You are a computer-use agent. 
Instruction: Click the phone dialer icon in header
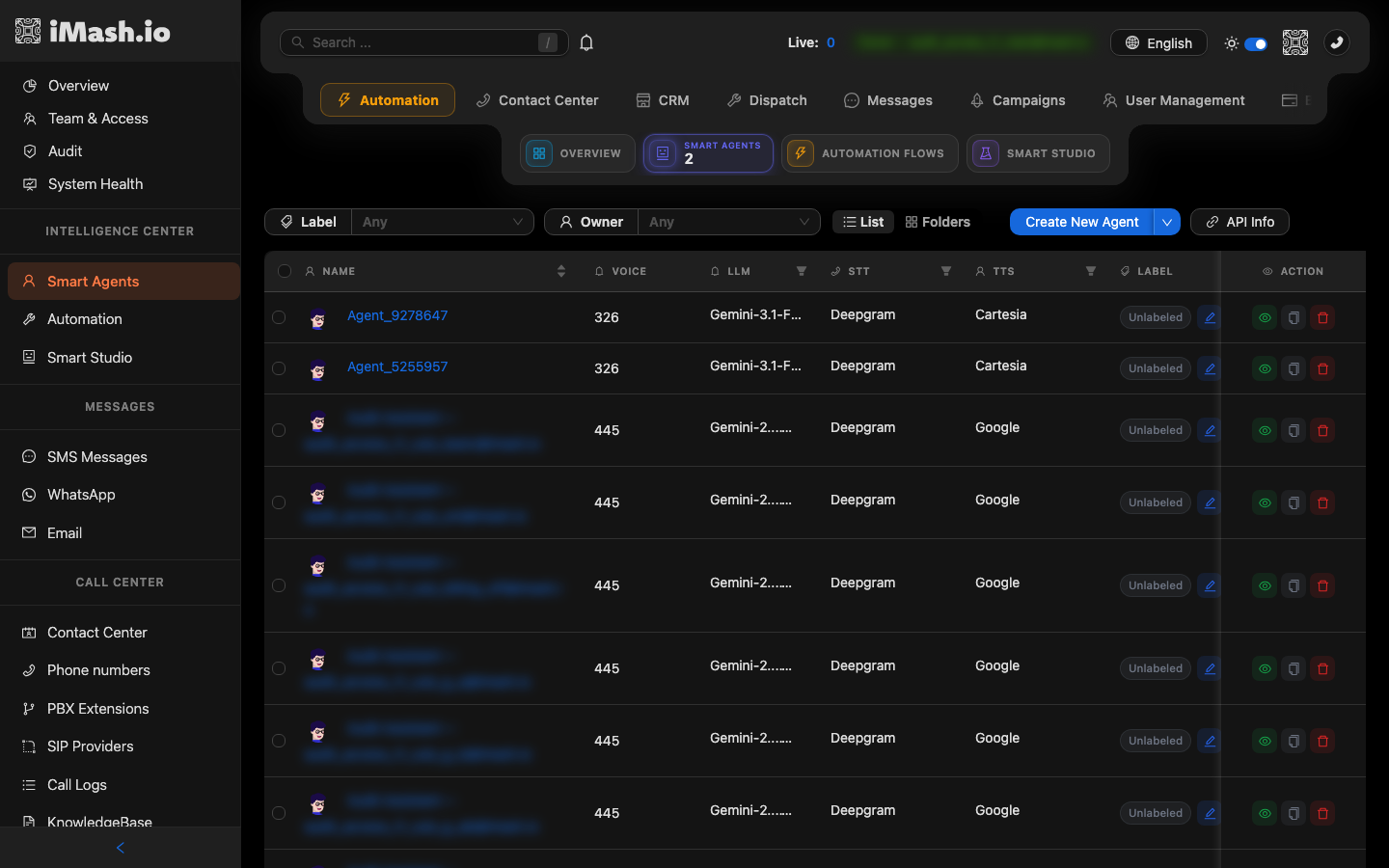1336,42
